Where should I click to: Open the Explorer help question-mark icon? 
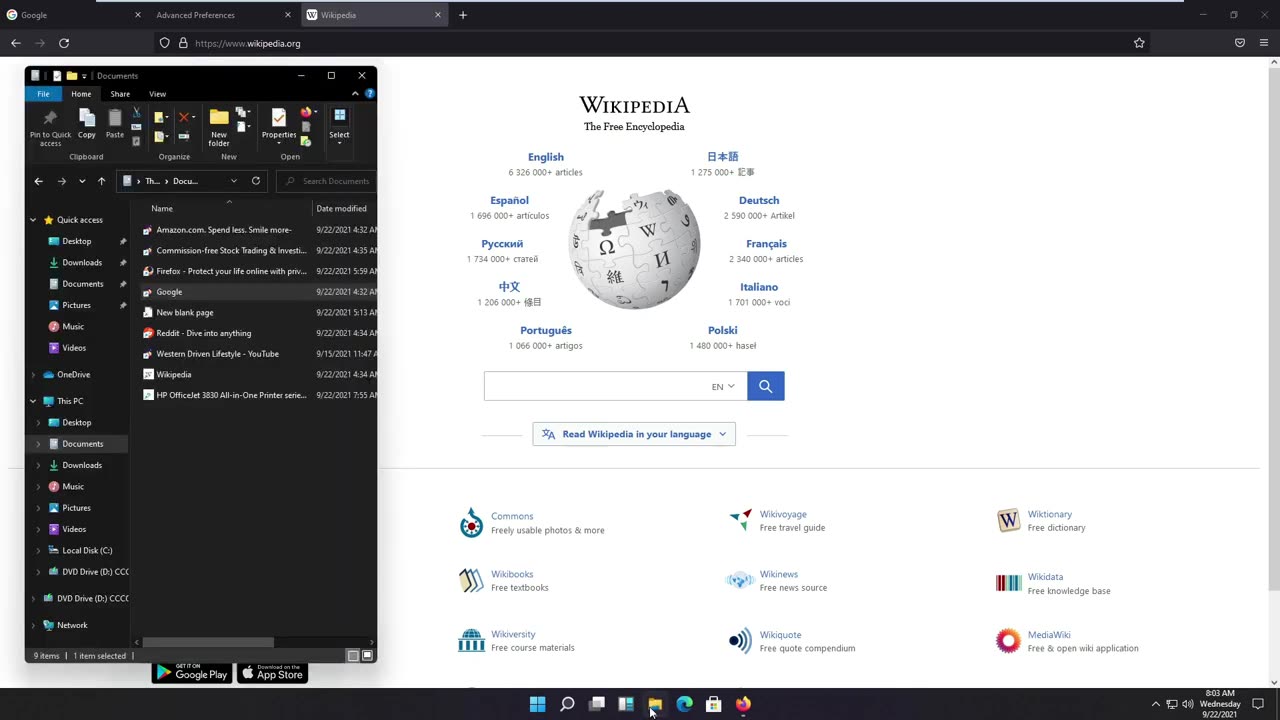coord(369,93)
